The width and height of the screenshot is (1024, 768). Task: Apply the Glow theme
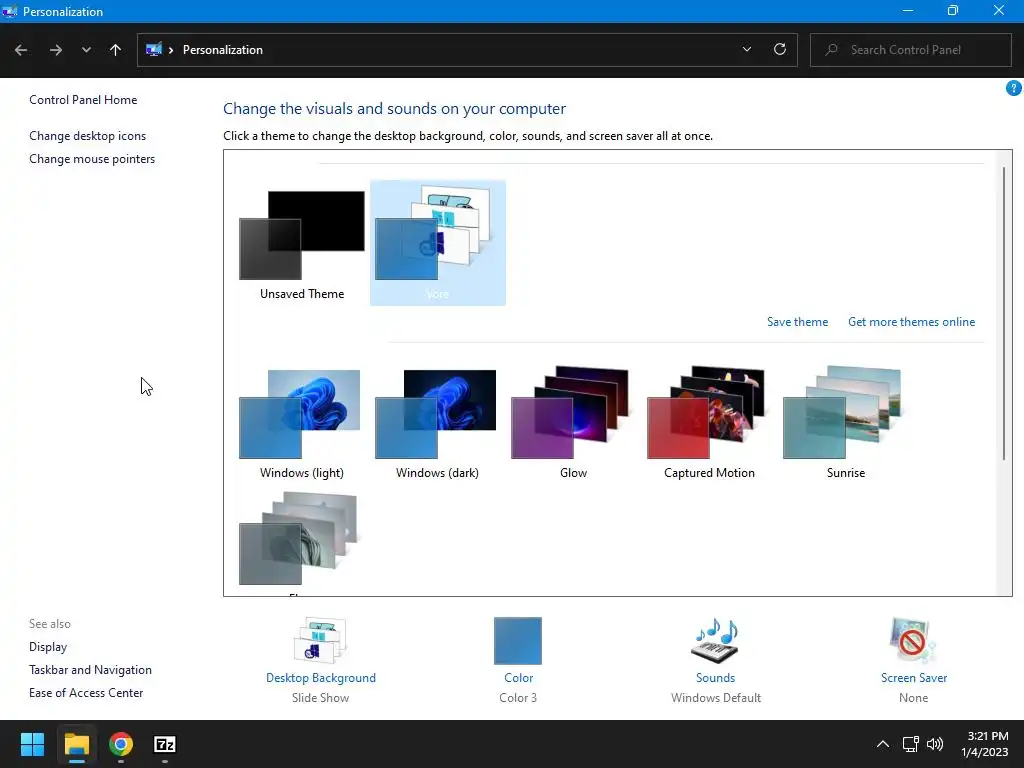pyautogui.click(x=573, y=423)
